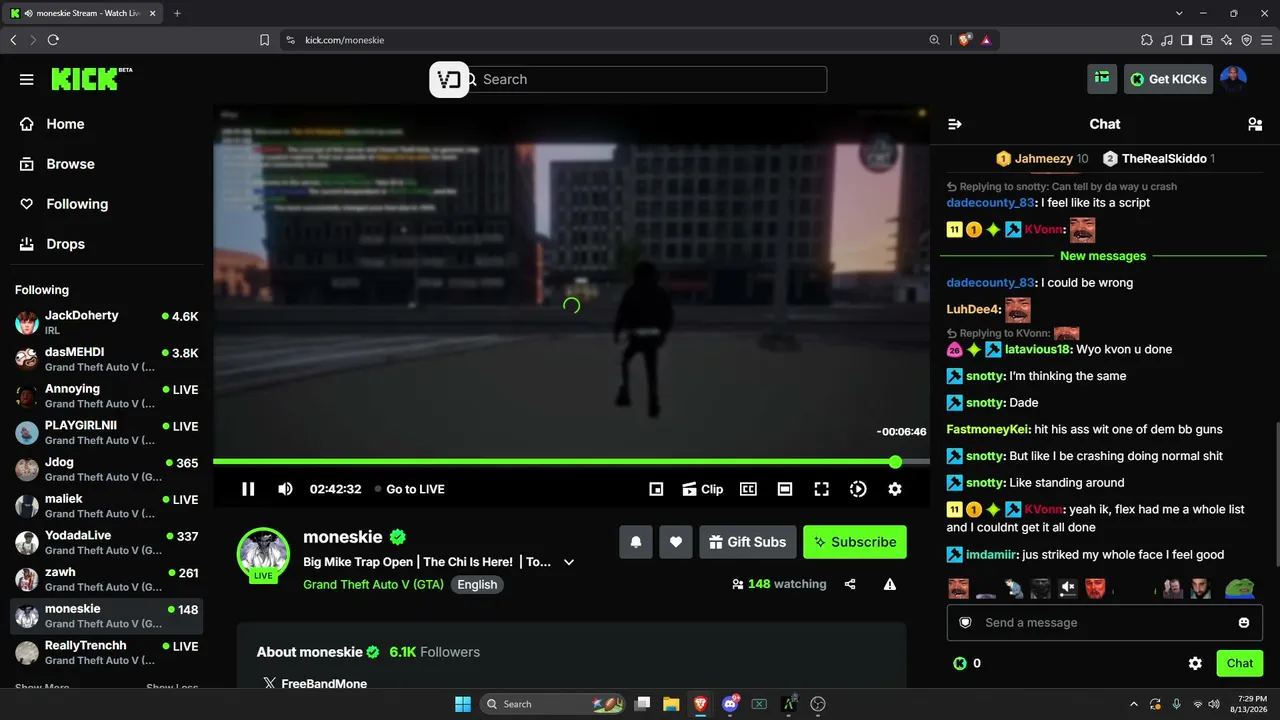Open FreeBandMone X link
This screenshot has width=1280, height=720.
[315, 684]
